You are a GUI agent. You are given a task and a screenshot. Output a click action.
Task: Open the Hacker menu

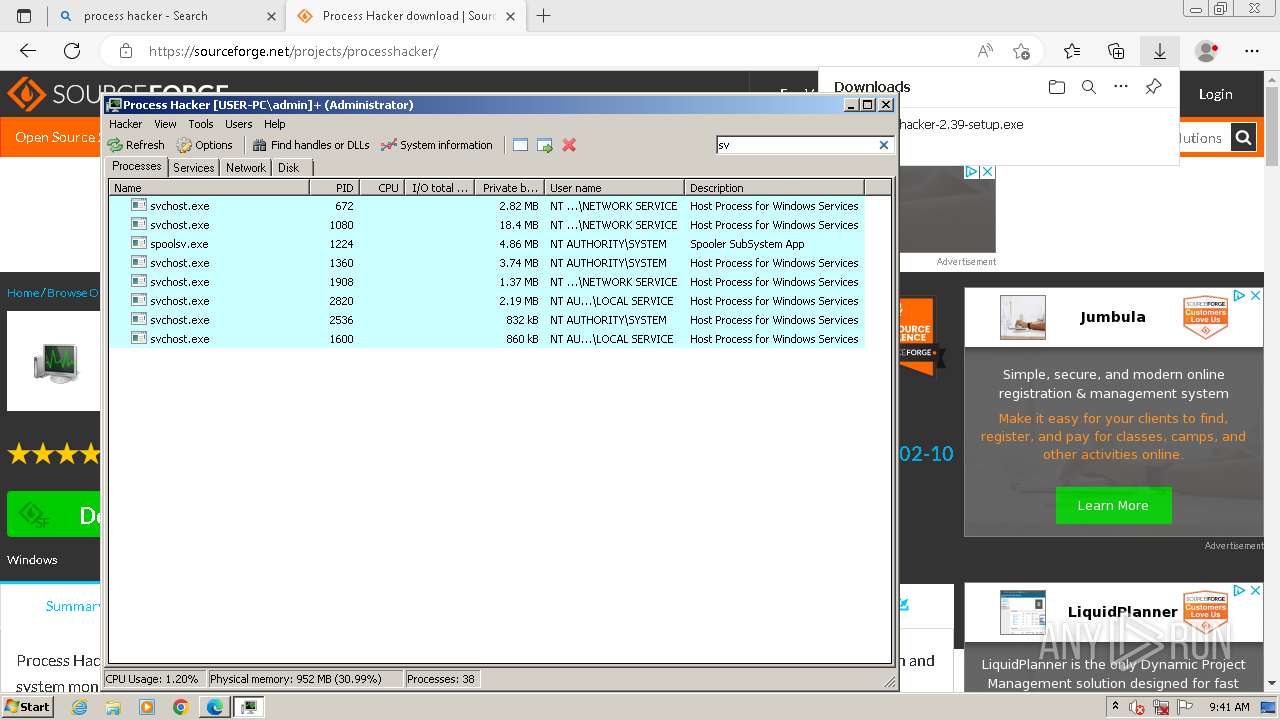(x=126, y=124)
